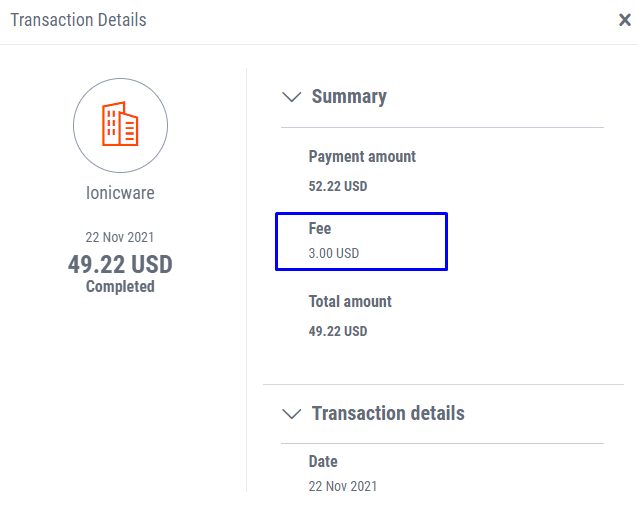Click the Completed status text
The width and height of the screenshot is (638, 513).
tap(120, 287)
